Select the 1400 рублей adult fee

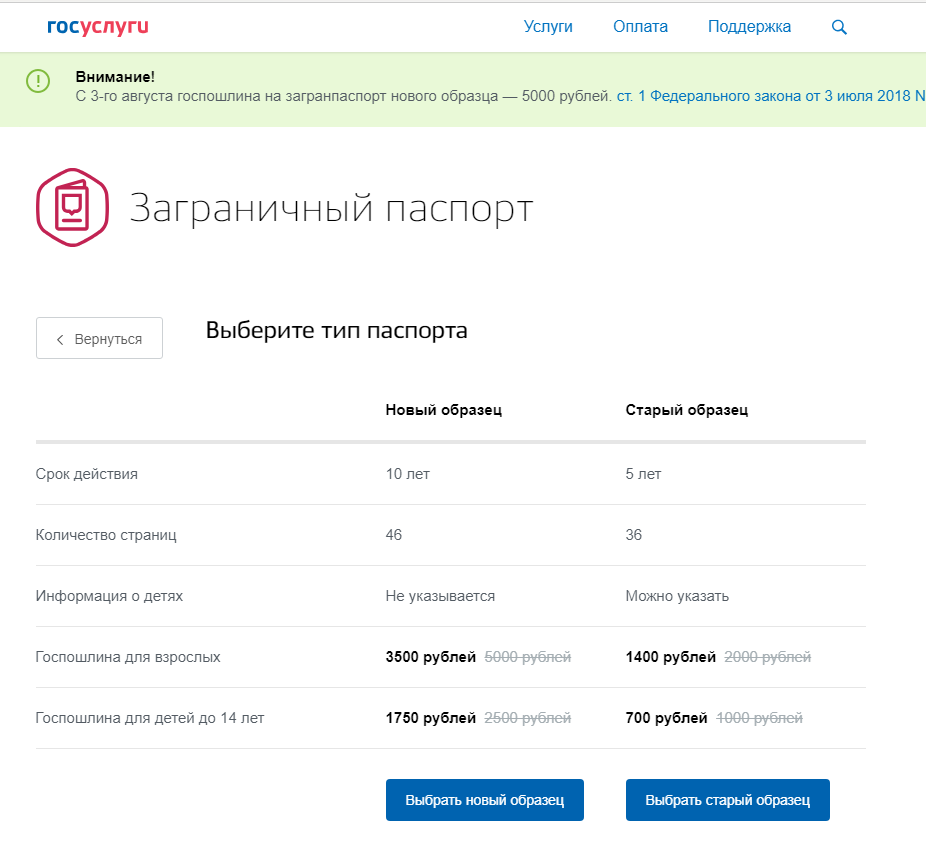point(670,657)
